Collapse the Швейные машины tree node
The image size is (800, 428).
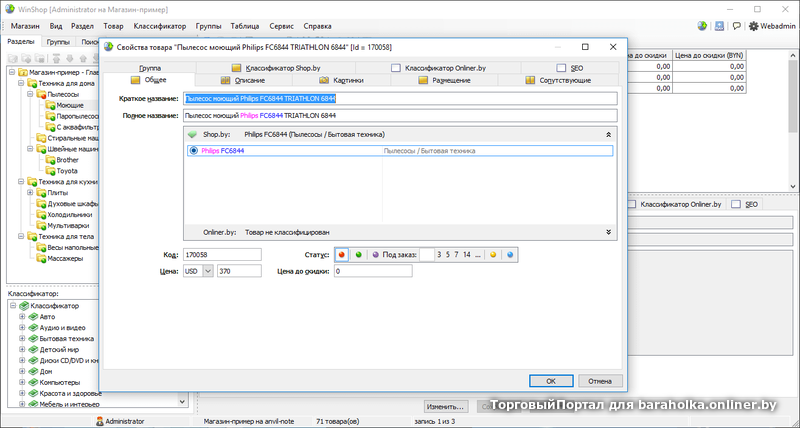[x=30, y=149]
